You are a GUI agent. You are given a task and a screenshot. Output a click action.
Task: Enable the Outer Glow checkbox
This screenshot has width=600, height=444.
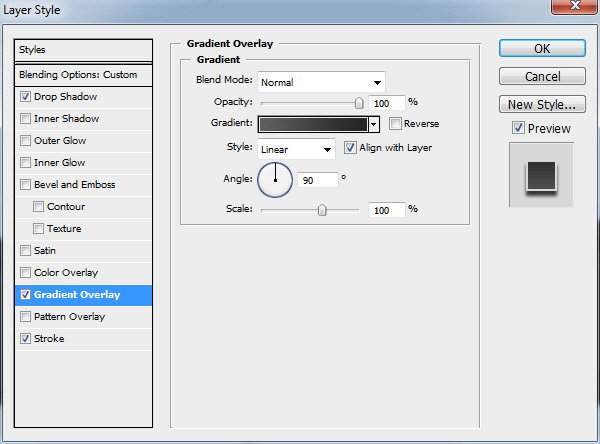coord(25,140)
